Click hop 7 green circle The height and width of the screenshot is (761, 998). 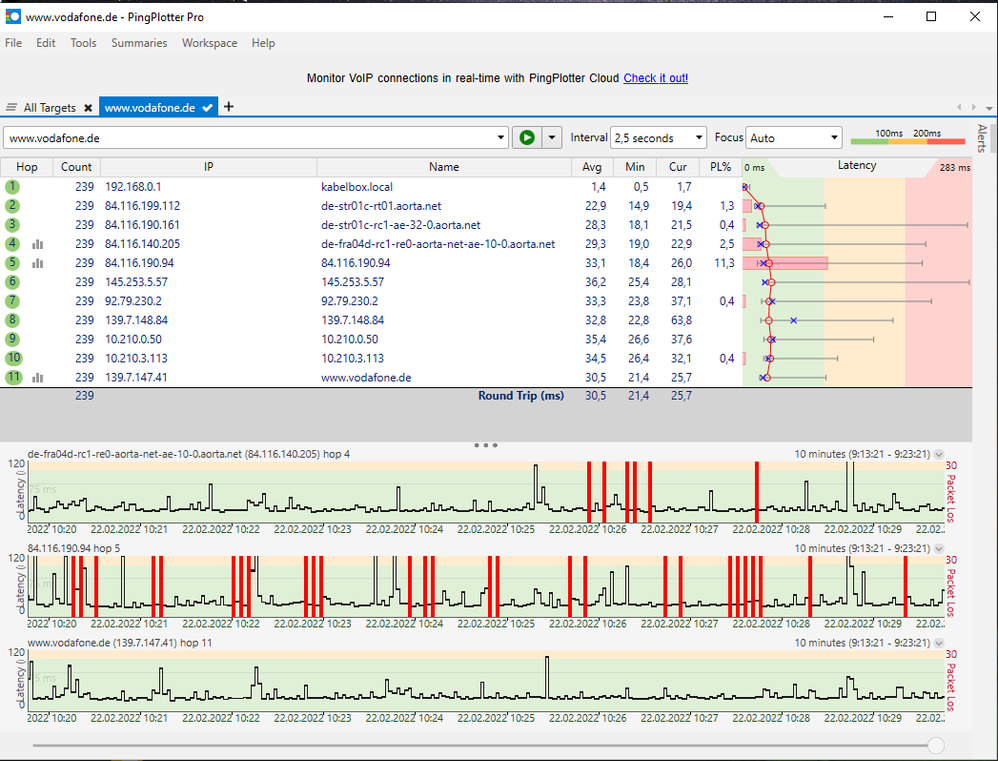tap(12, 301)
